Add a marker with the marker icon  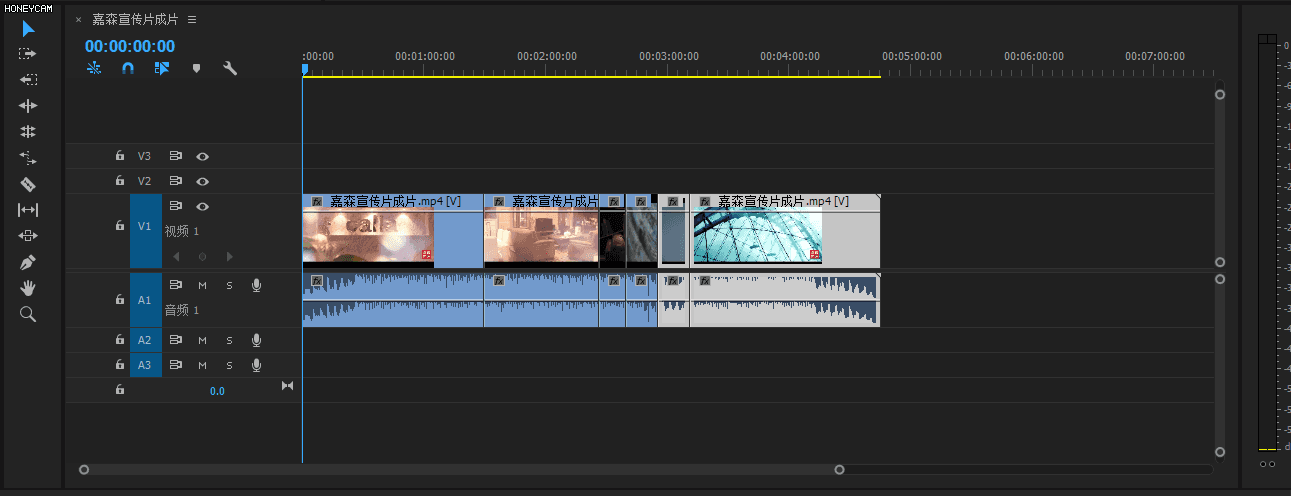point(196,69)
